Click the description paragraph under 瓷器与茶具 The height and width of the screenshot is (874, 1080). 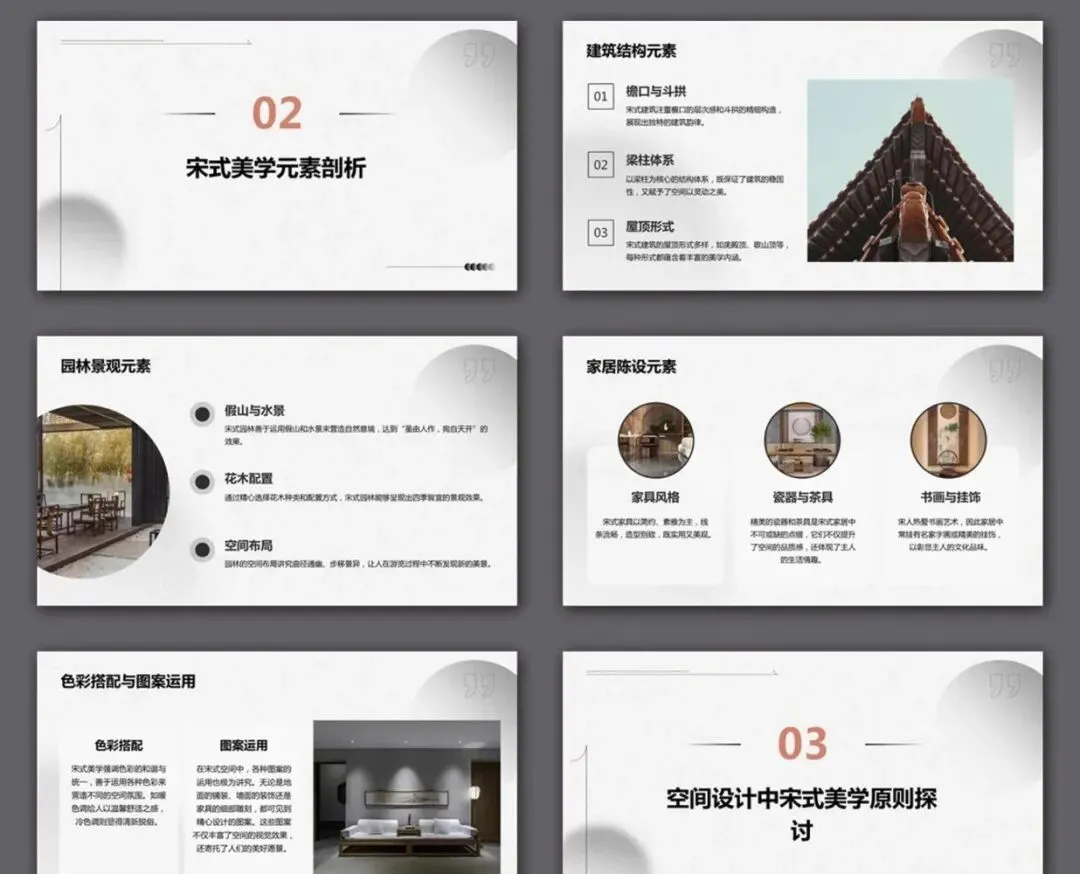pyautogui.click(x=802, y=541)
